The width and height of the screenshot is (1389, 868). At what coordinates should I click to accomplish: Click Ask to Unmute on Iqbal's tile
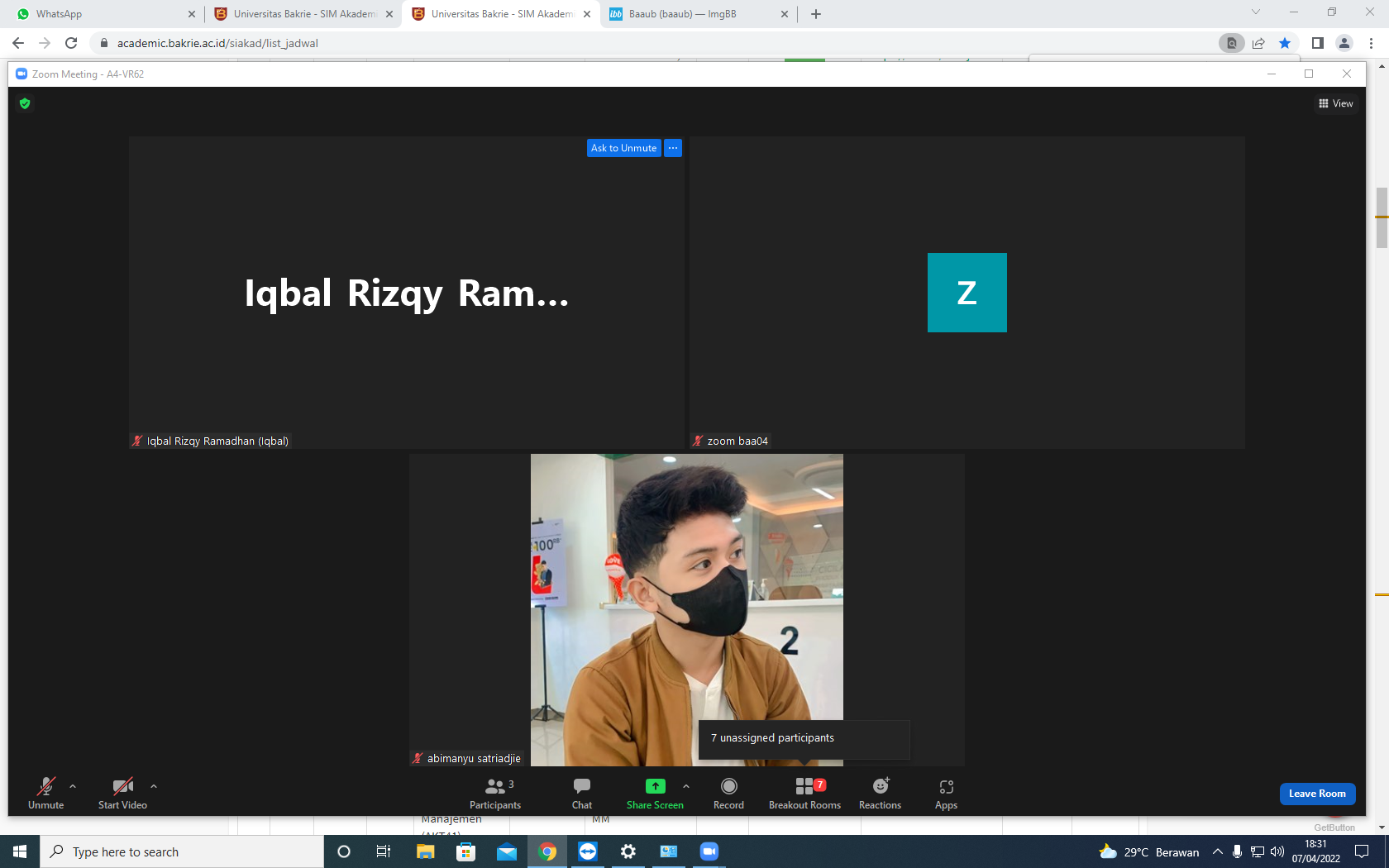tap(623, 148)
